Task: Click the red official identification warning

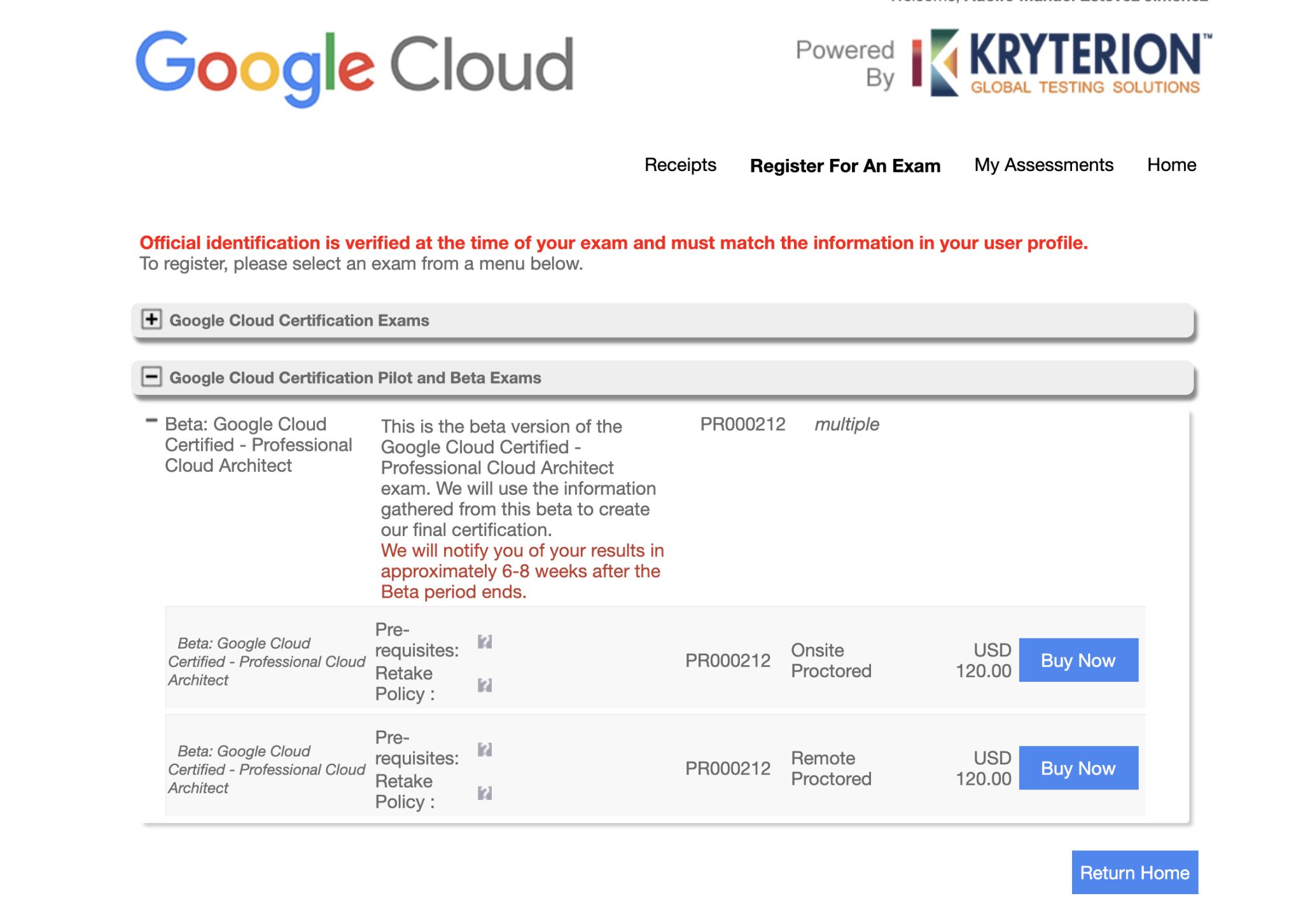Action: [613, 243]
